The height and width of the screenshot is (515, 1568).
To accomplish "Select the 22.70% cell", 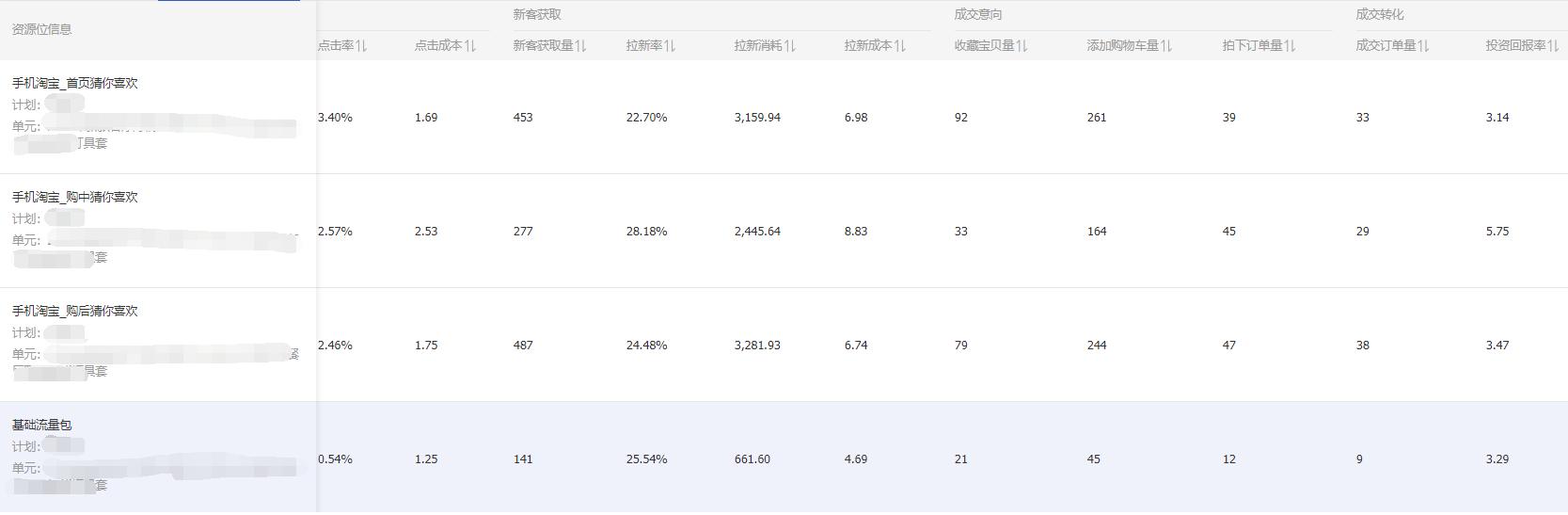I will click(x=647, y=118).
